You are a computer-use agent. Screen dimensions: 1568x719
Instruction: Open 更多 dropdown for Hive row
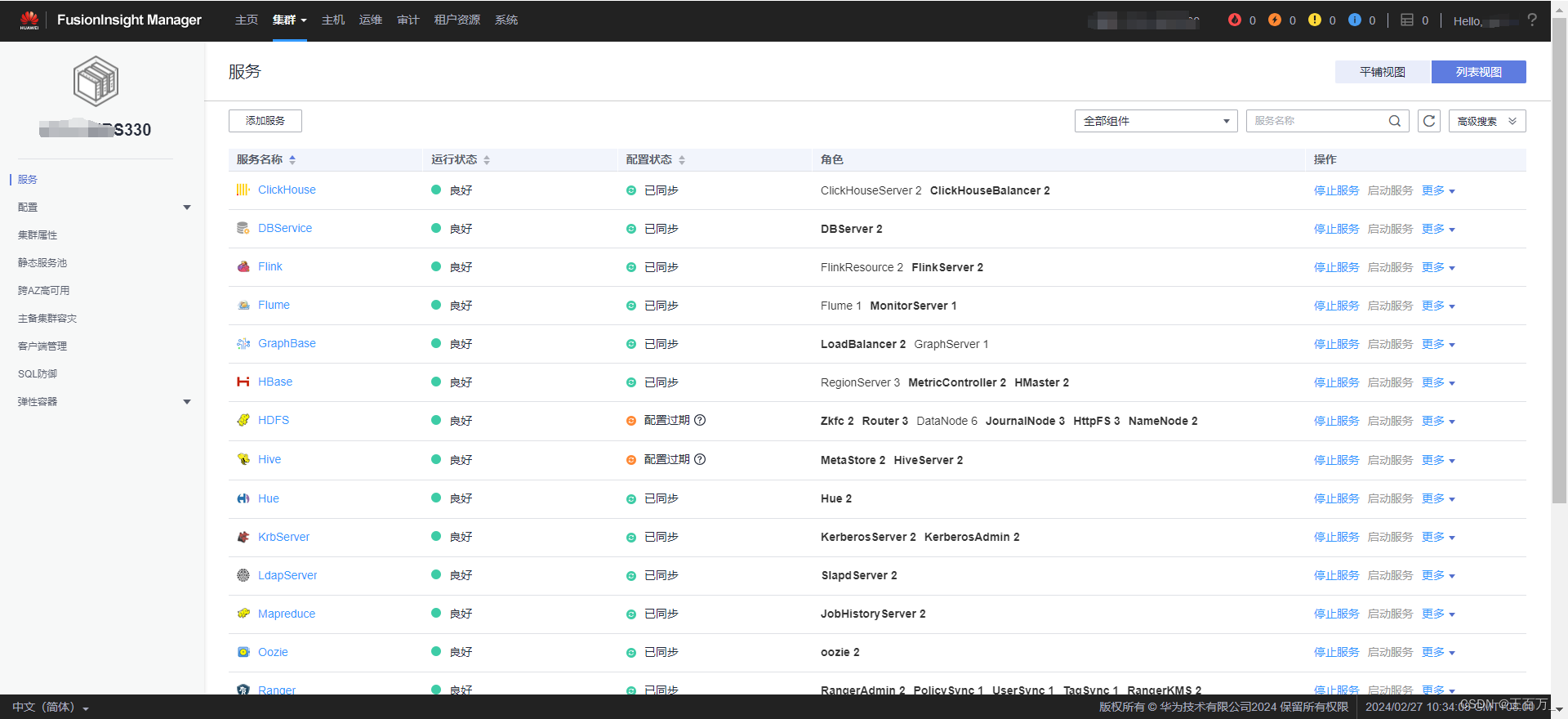coord(1438,460)
